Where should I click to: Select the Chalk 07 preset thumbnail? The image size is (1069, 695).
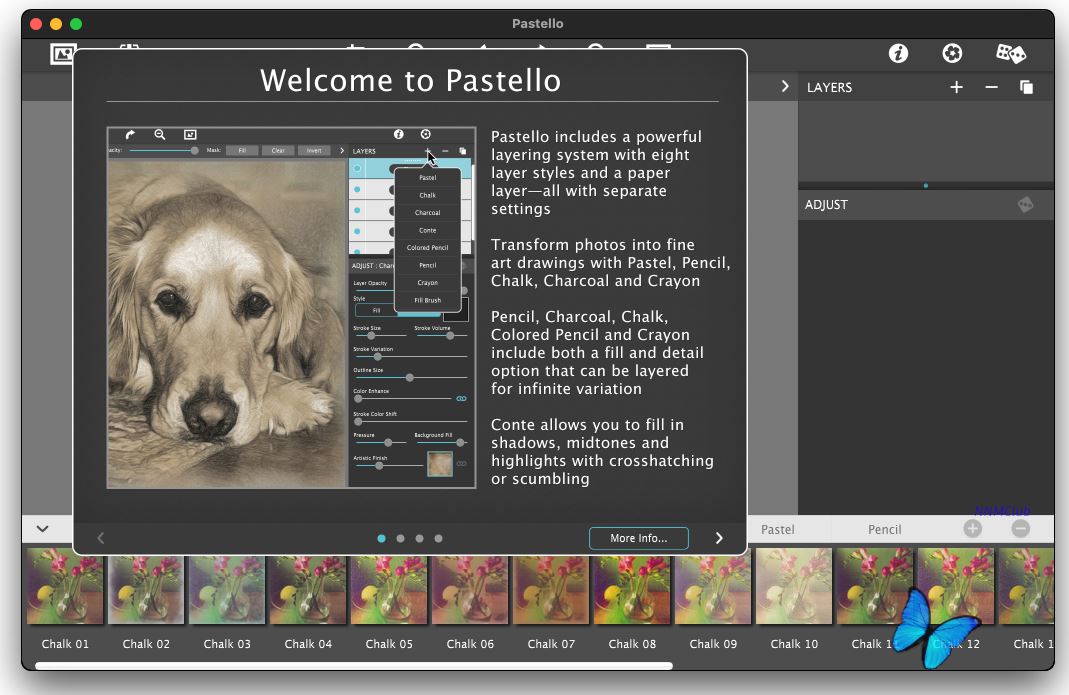point(551,587)
